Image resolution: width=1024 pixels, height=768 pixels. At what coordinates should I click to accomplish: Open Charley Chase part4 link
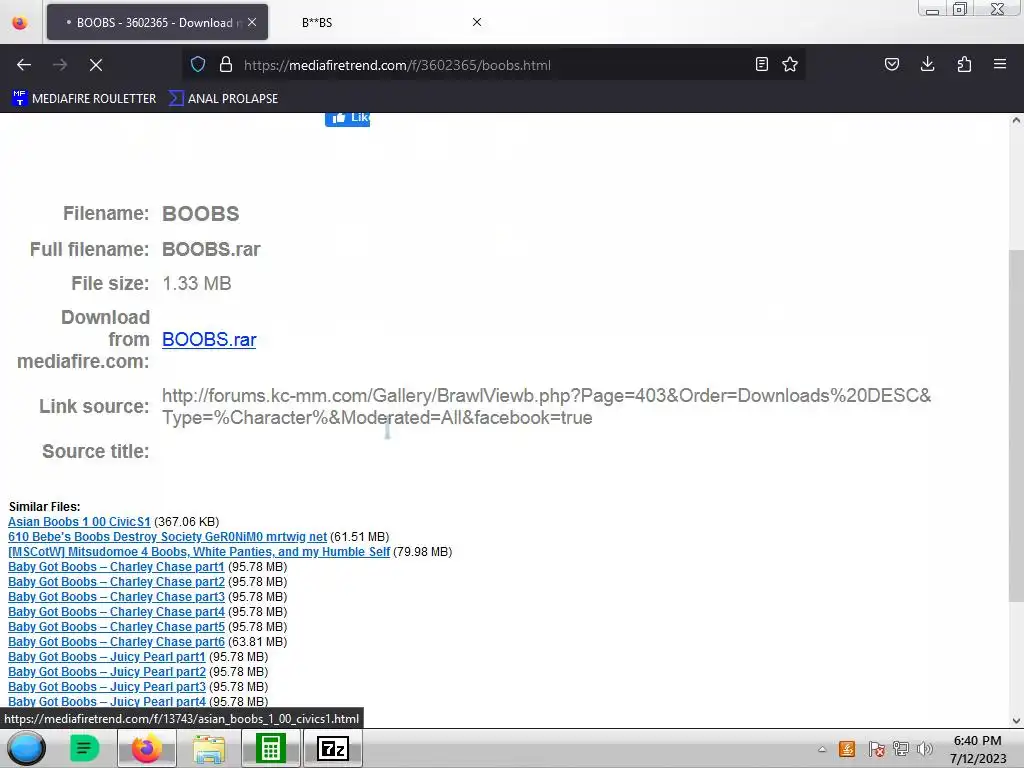click(116, 612)
